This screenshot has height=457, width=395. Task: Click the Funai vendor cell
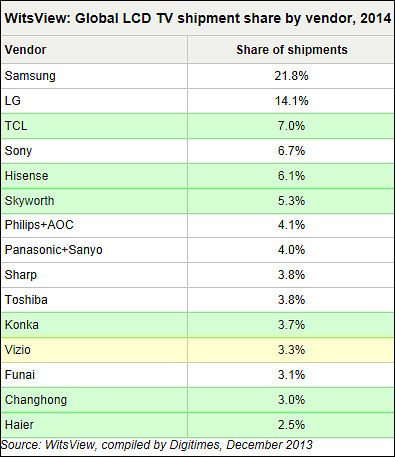(x=94, y=375)
